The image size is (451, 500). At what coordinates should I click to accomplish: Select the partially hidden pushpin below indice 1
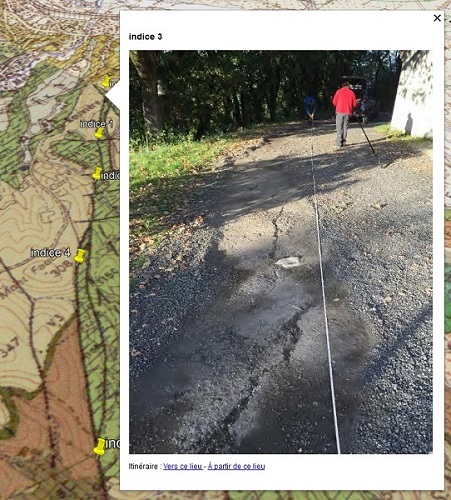tap(97, 173)
